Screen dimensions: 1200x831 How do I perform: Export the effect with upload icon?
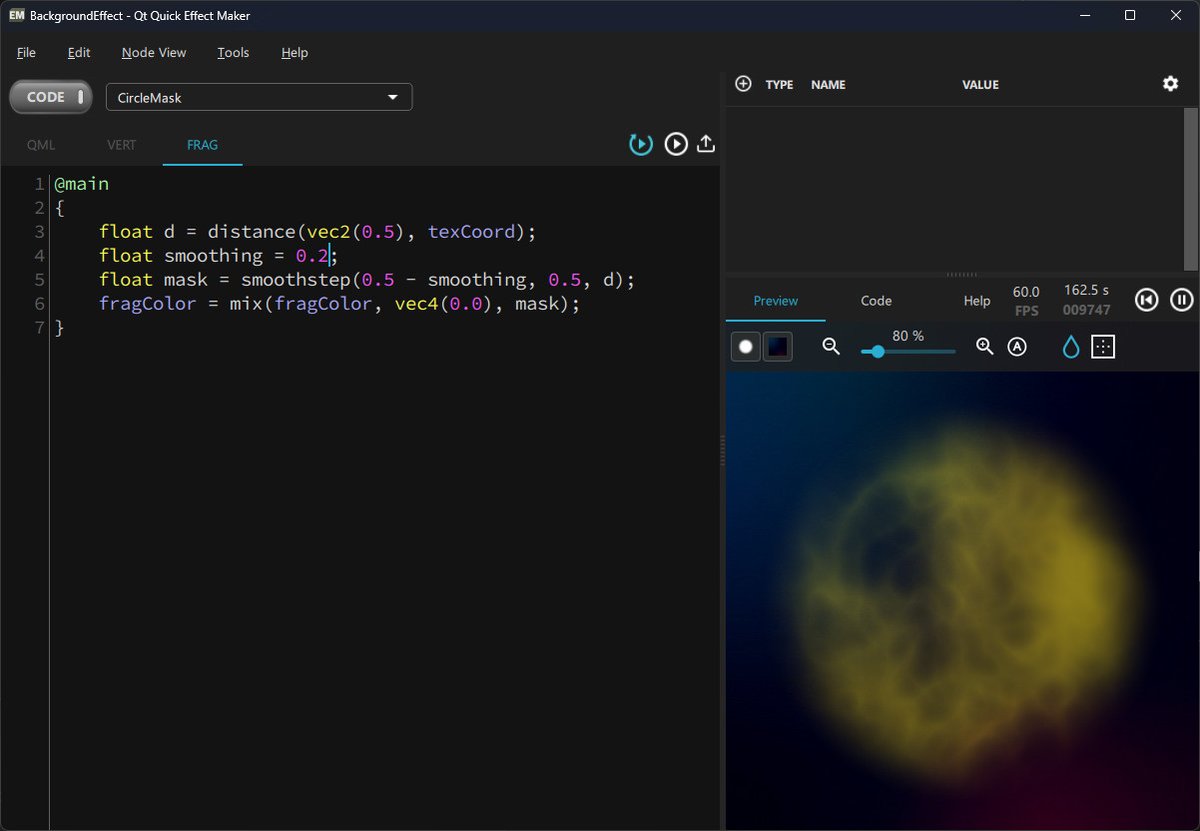pos(706,144)
